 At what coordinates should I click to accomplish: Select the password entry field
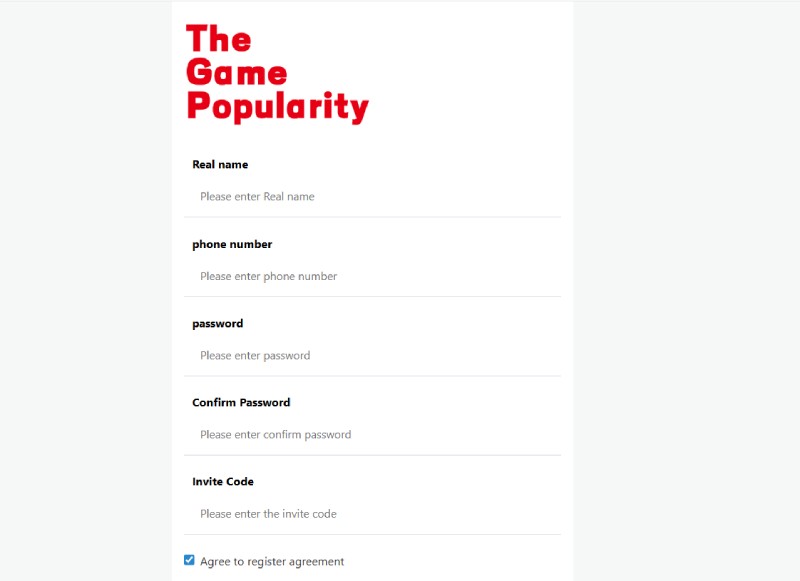(x=372, y=355)
